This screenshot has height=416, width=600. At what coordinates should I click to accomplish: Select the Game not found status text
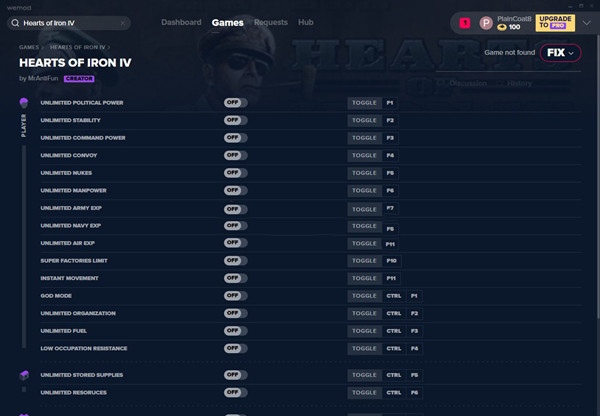click(x=509, y=52)
